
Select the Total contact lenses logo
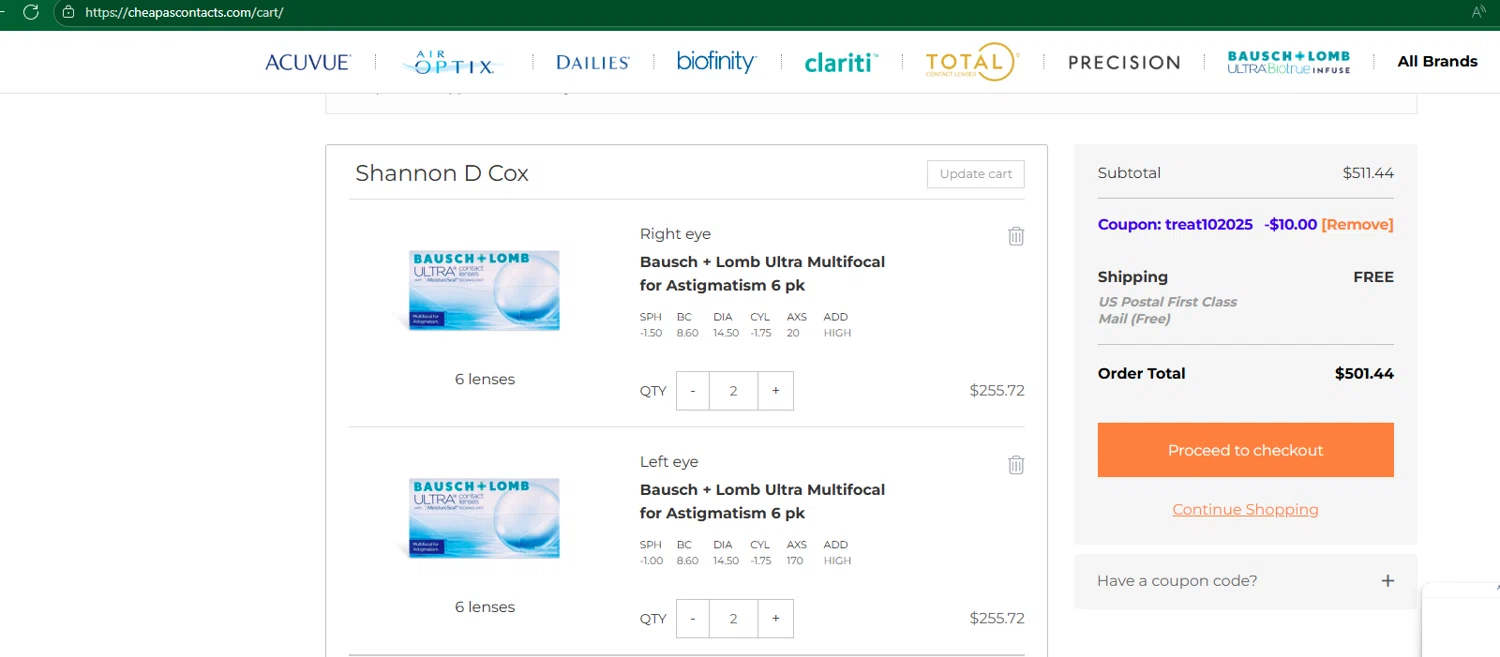[x=971, y=62]
